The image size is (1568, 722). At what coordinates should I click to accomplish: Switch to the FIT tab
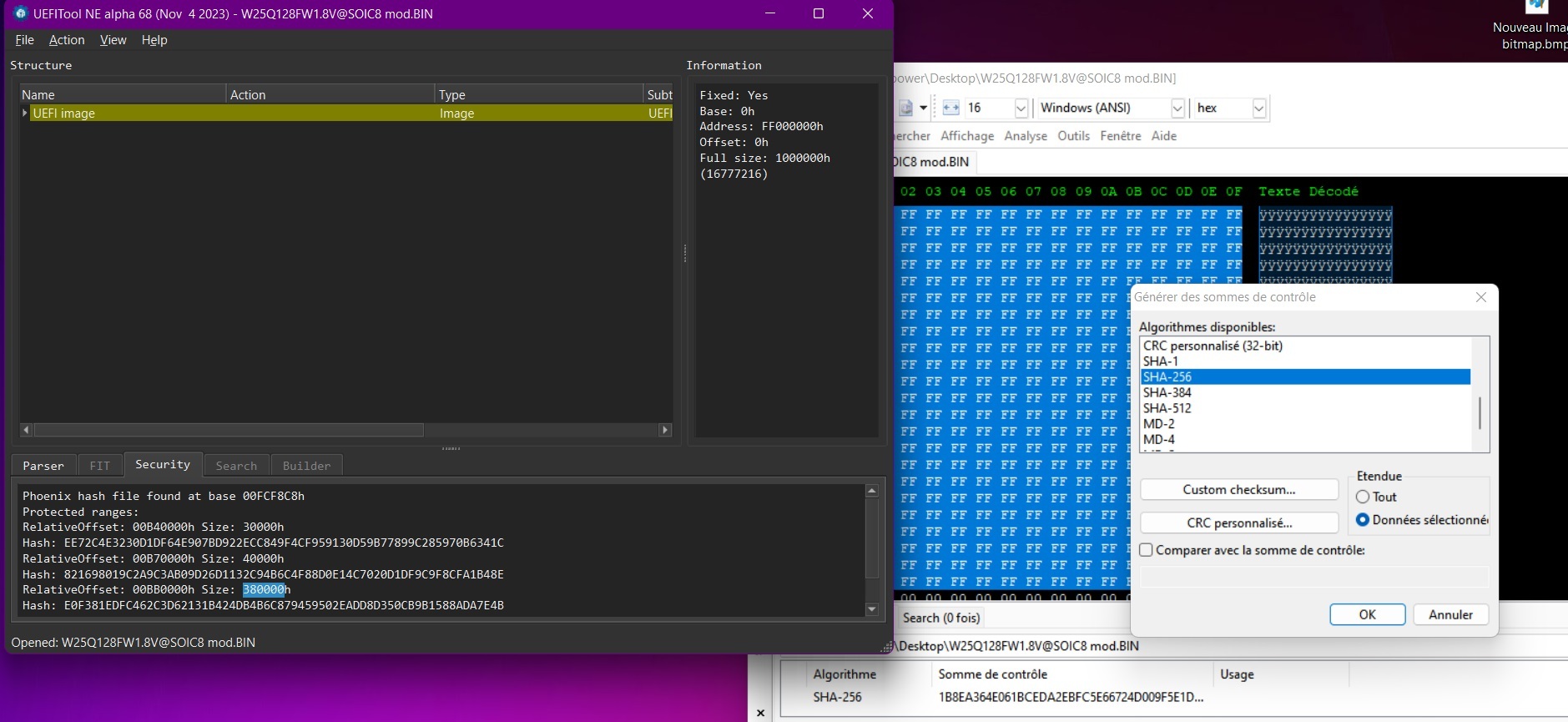(99, 466)
